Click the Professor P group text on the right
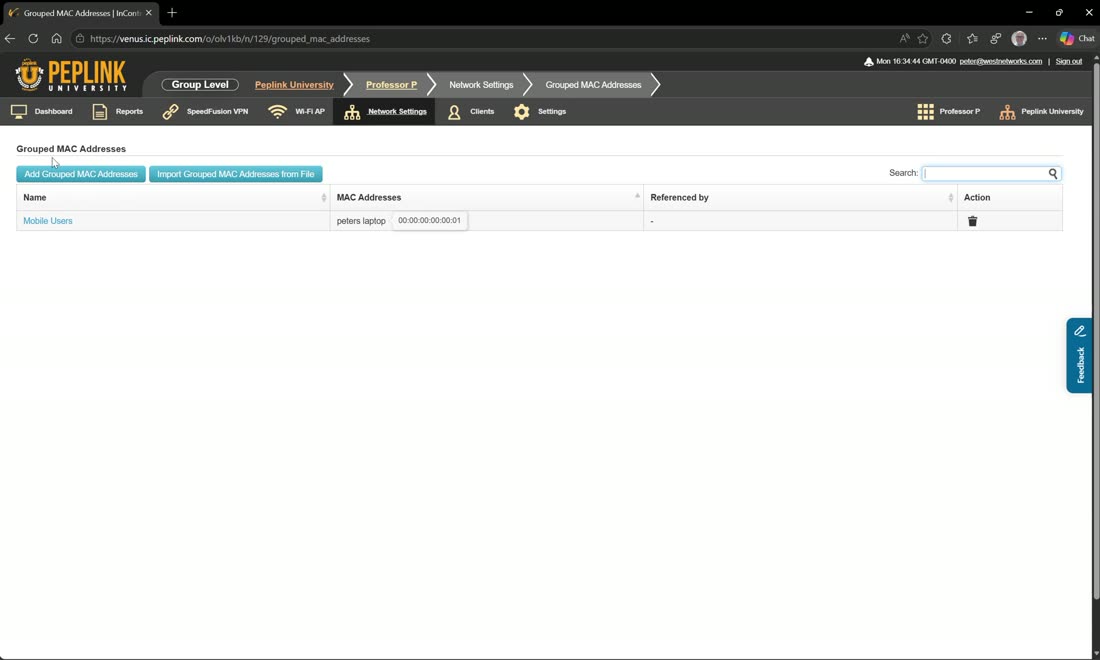 pos(960,112)
